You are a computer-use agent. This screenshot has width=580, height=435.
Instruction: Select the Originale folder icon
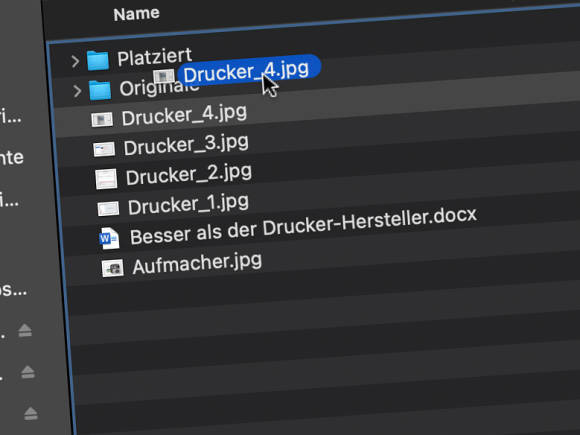click(100, 90)
